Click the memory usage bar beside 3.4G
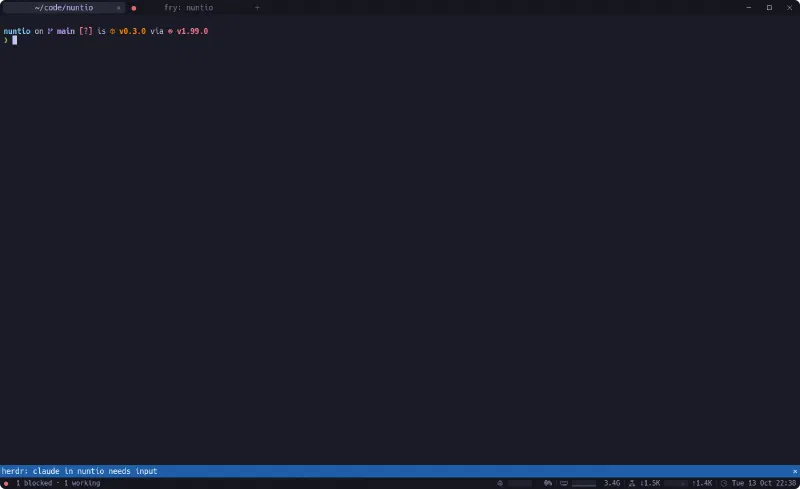The height and width of the screenshot is (489, 800). (584, 483)
